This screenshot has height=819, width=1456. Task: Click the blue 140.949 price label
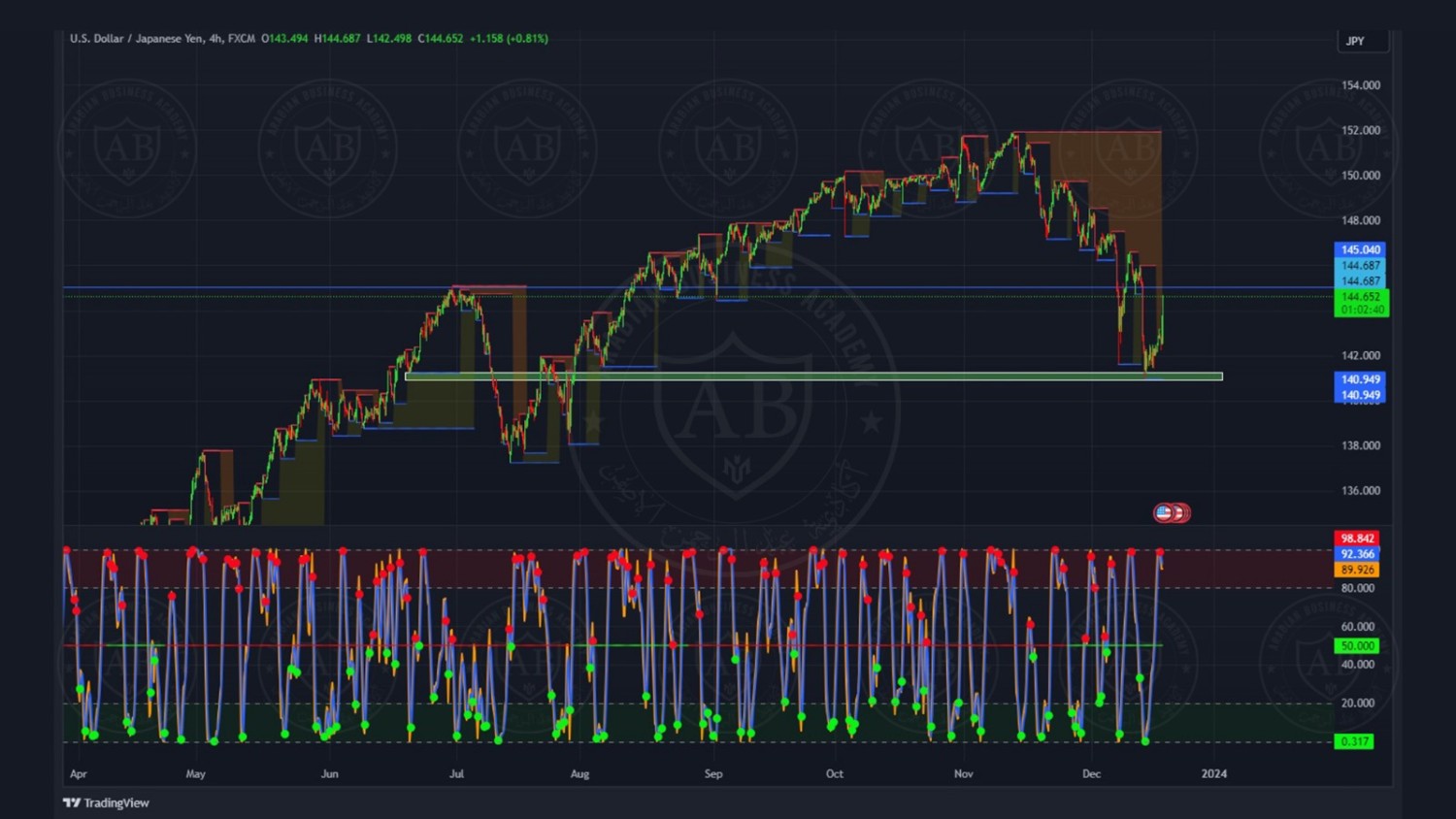coord(1360,379)
